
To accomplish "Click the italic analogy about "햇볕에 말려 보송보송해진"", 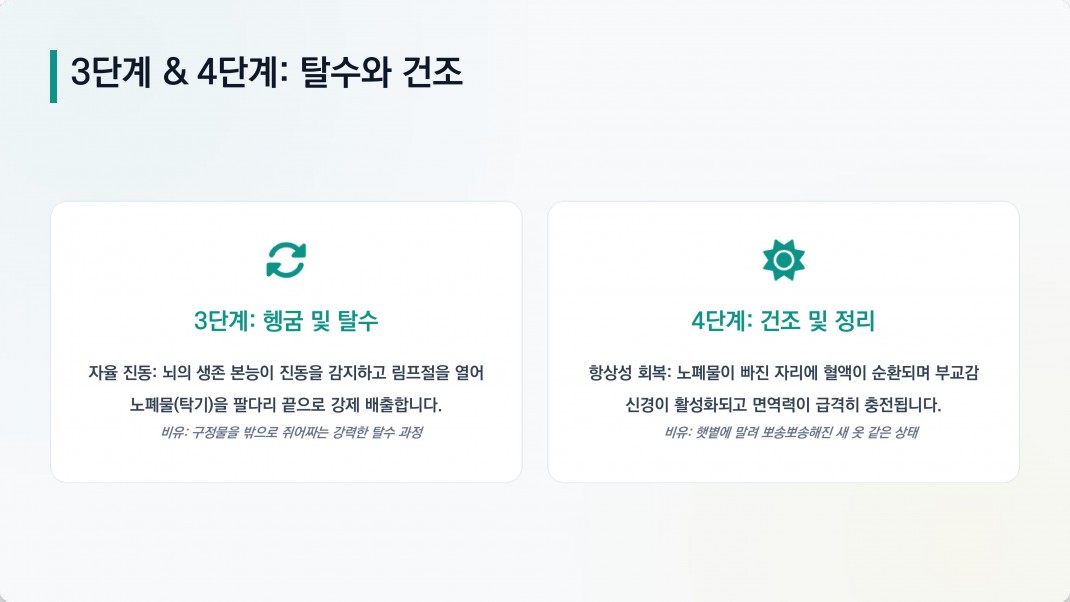I will coord(783,433).
